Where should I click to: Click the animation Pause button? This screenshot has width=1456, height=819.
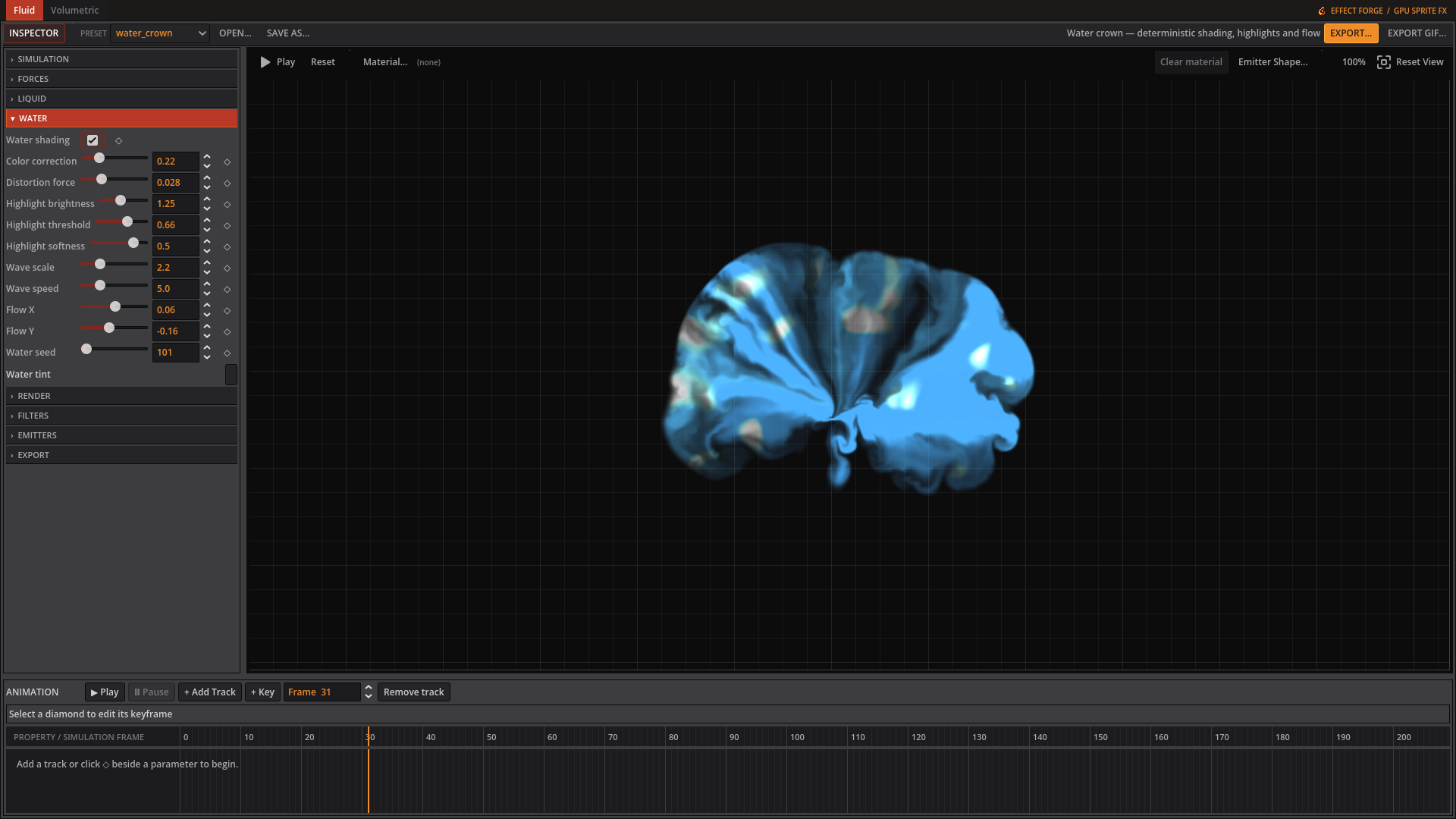coord(152,692)
